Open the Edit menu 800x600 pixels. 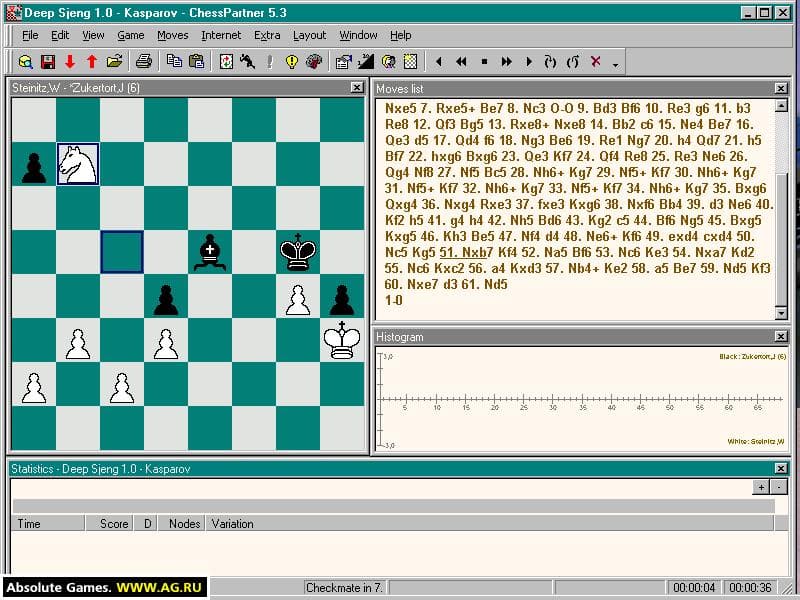point(60,35)
